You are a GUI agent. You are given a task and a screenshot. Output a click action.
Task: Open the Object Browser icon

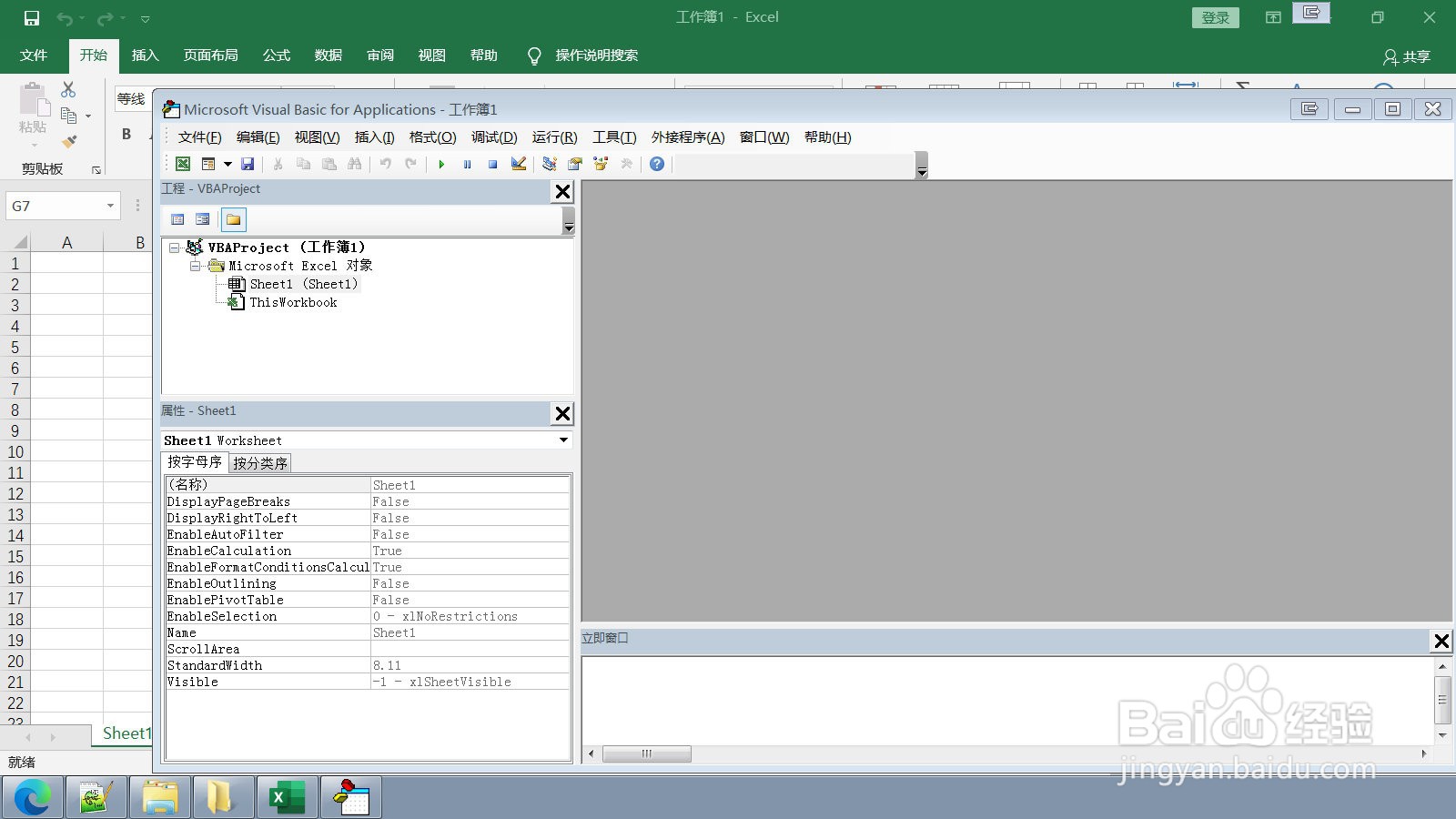click(601, 164)
